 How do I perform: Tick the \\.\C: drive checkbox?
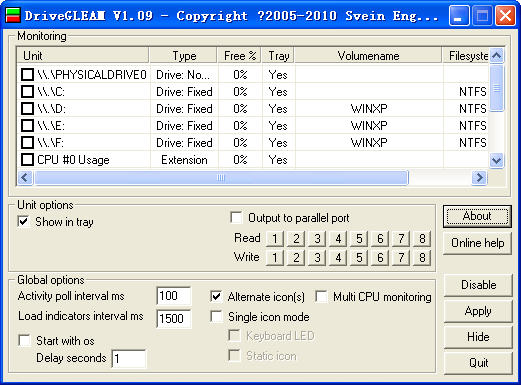click(x=27, y=91)
